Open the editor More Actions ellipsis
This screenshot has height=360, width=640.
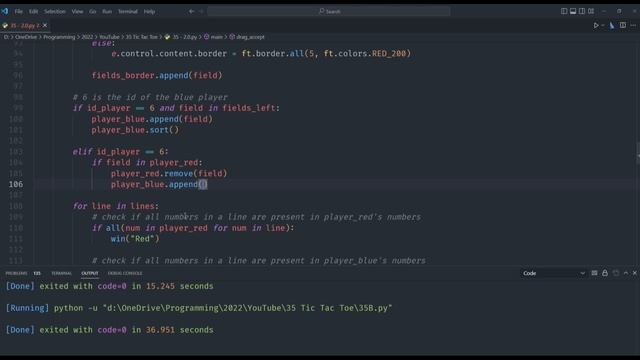(633, 25)
